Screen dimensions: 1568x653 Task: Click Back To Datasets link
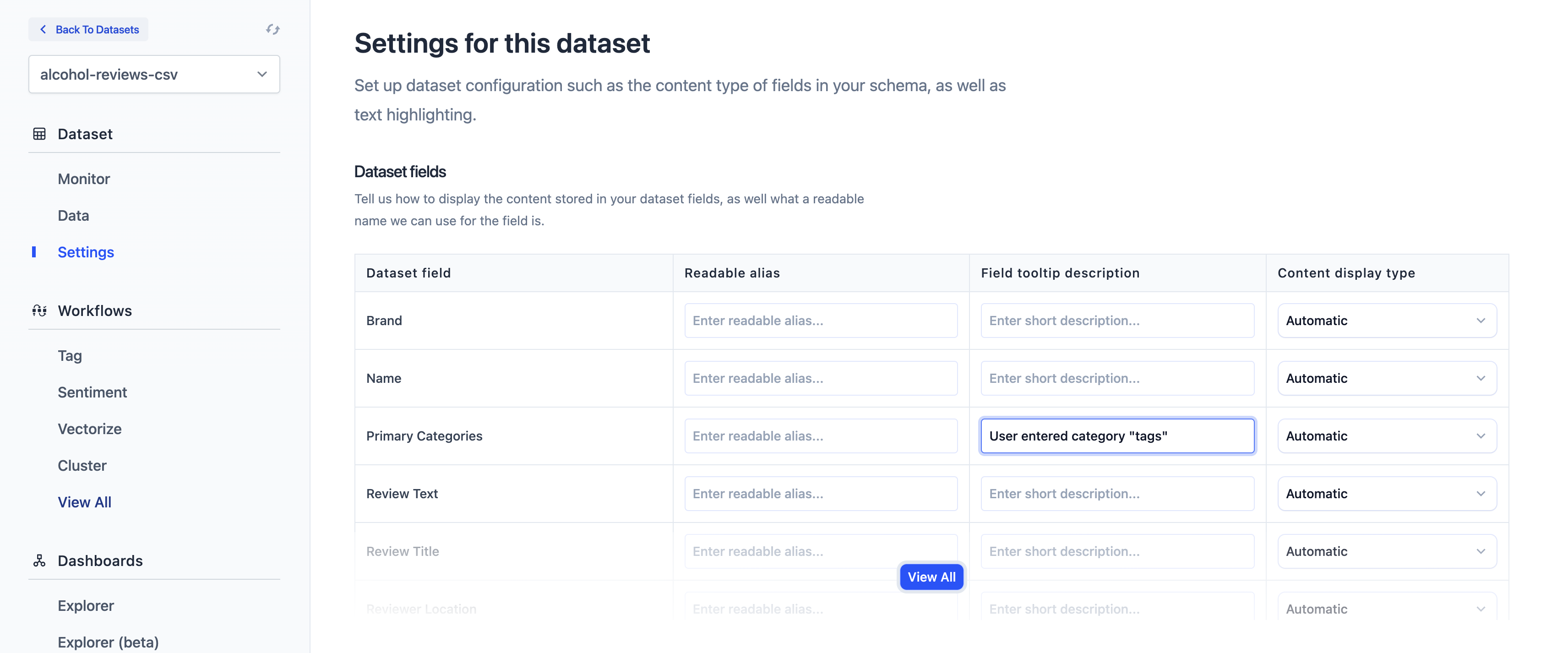[97, 29]
